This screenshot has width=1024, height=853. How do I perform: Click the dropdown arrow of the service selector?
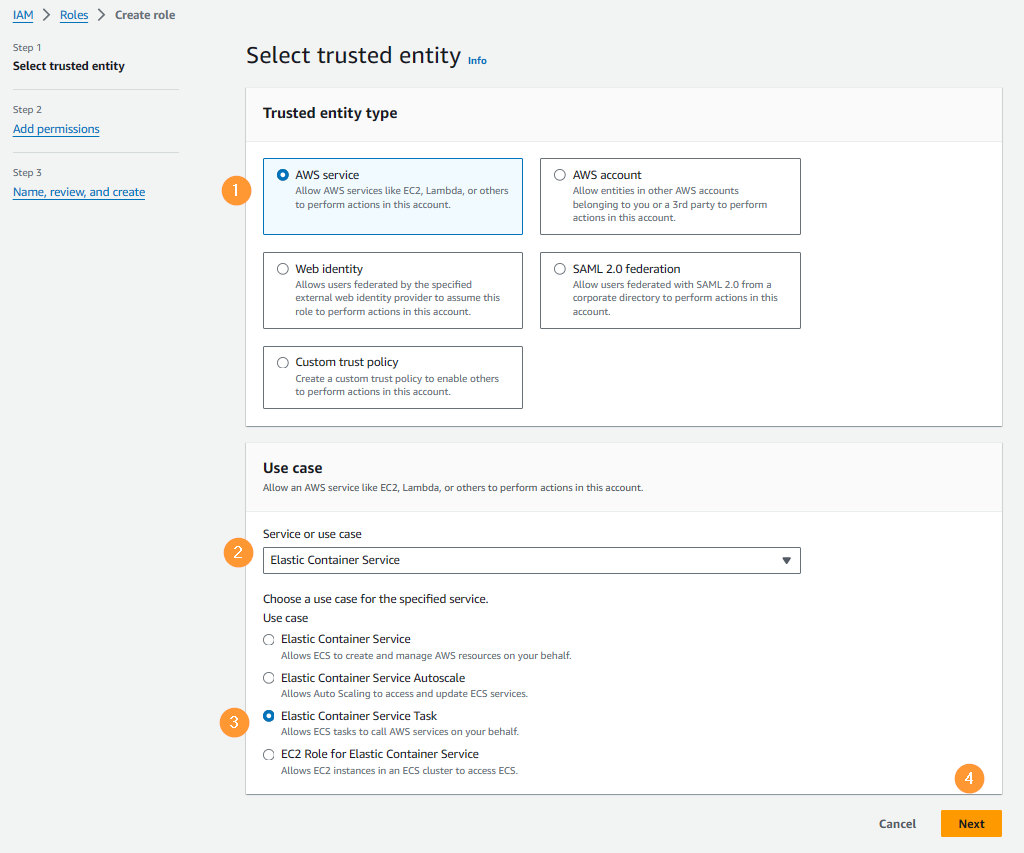tap(786, 560)
